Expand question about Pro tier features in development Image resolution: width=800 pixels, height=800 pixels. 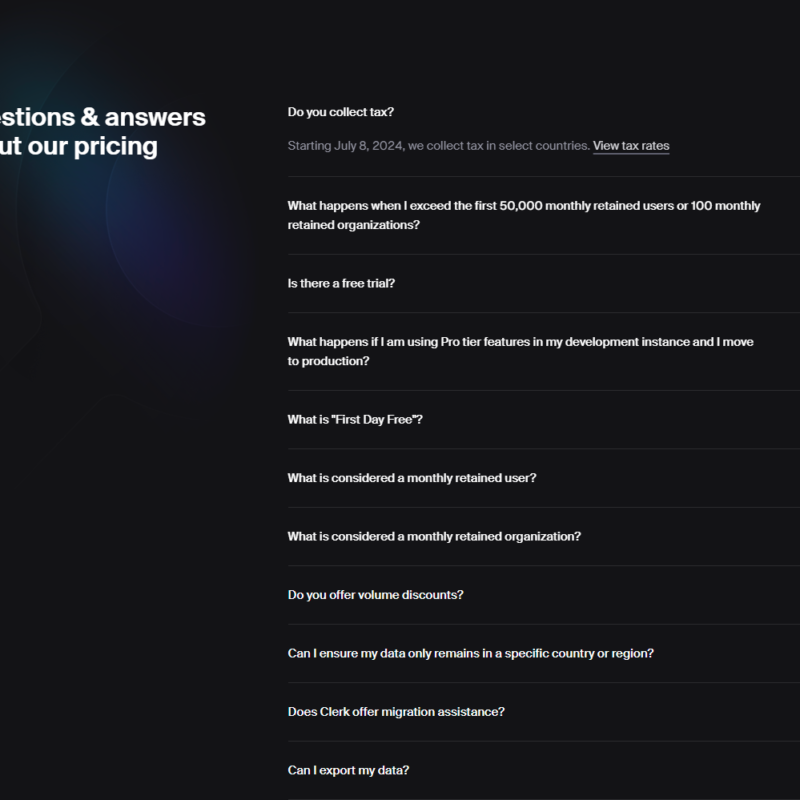pyautogui.click(x=520, y=351)
